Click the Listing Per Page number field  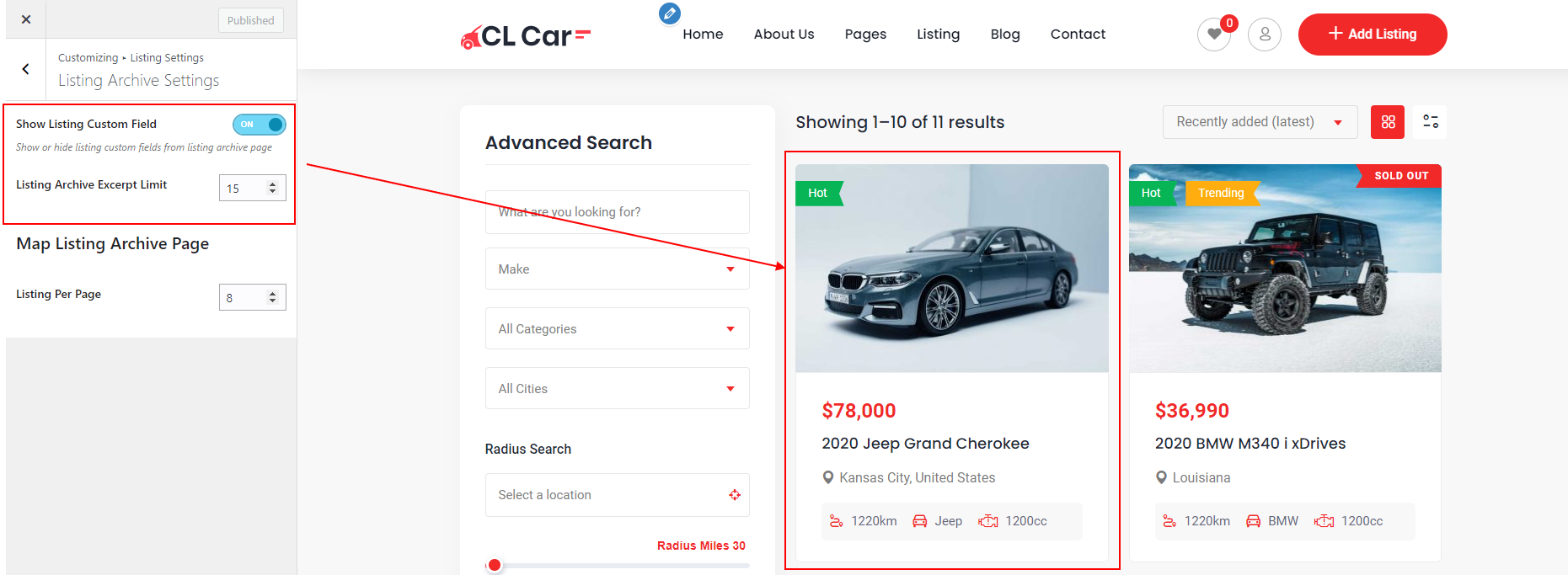pyautogui.click(x=252, y=297)
